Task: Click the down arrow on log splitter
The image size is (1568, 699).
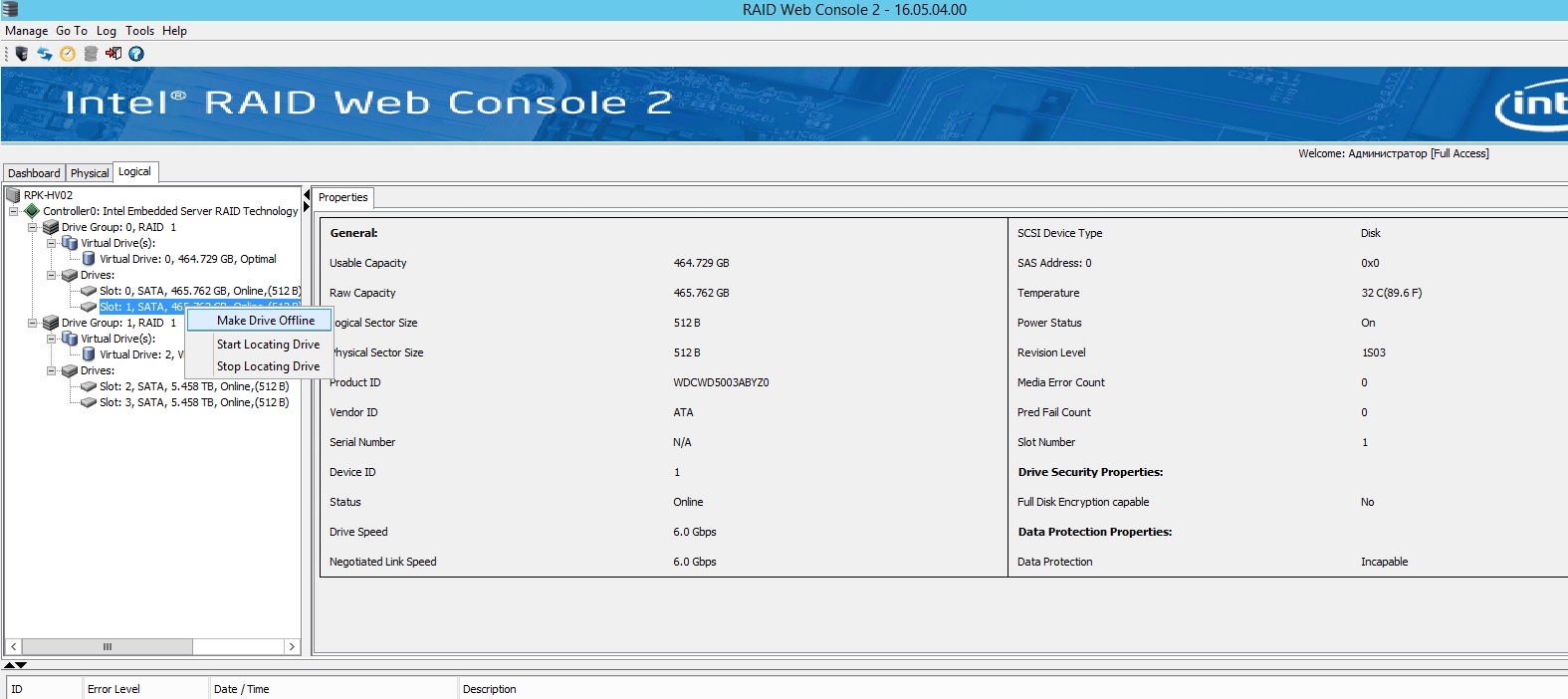Action: [21, 664]
